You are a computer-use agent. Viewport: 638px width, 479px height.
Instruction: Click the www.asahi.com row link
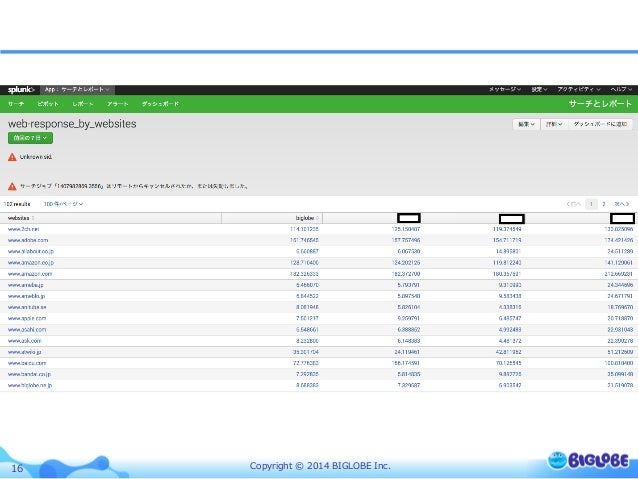(27, 330)
